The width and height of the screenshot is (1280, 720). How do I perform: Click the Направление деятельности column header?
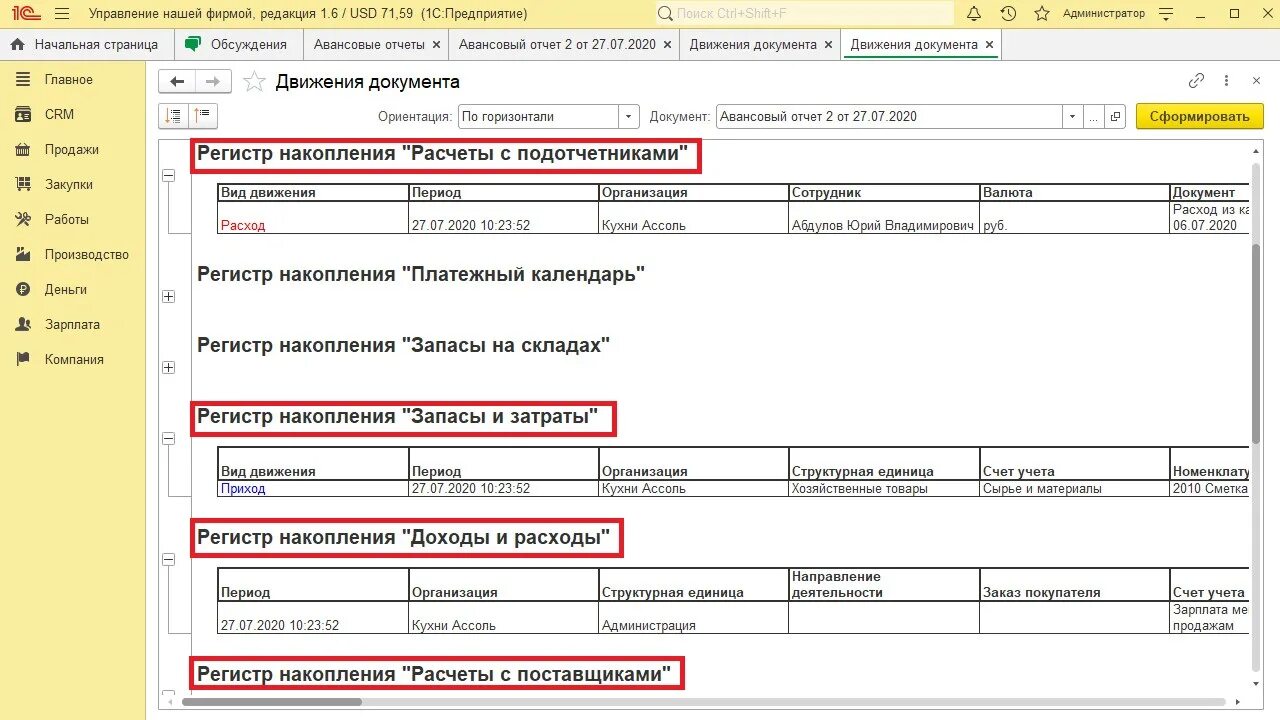click(x=884, y=584)
